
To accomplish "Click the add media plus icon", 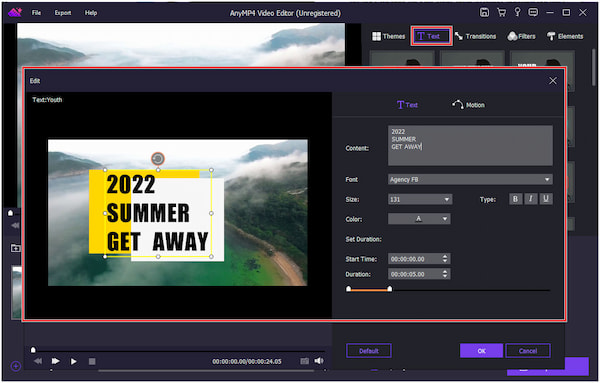I will click(x=16, y=366).
